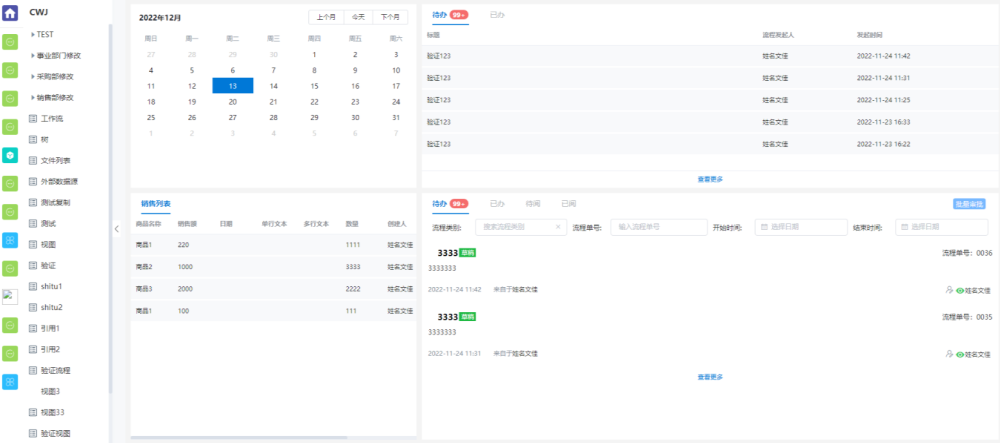Expand the 销售部修改 tree node
Image resolution: width=1000 pixels, height=443 pixels.
32,97
